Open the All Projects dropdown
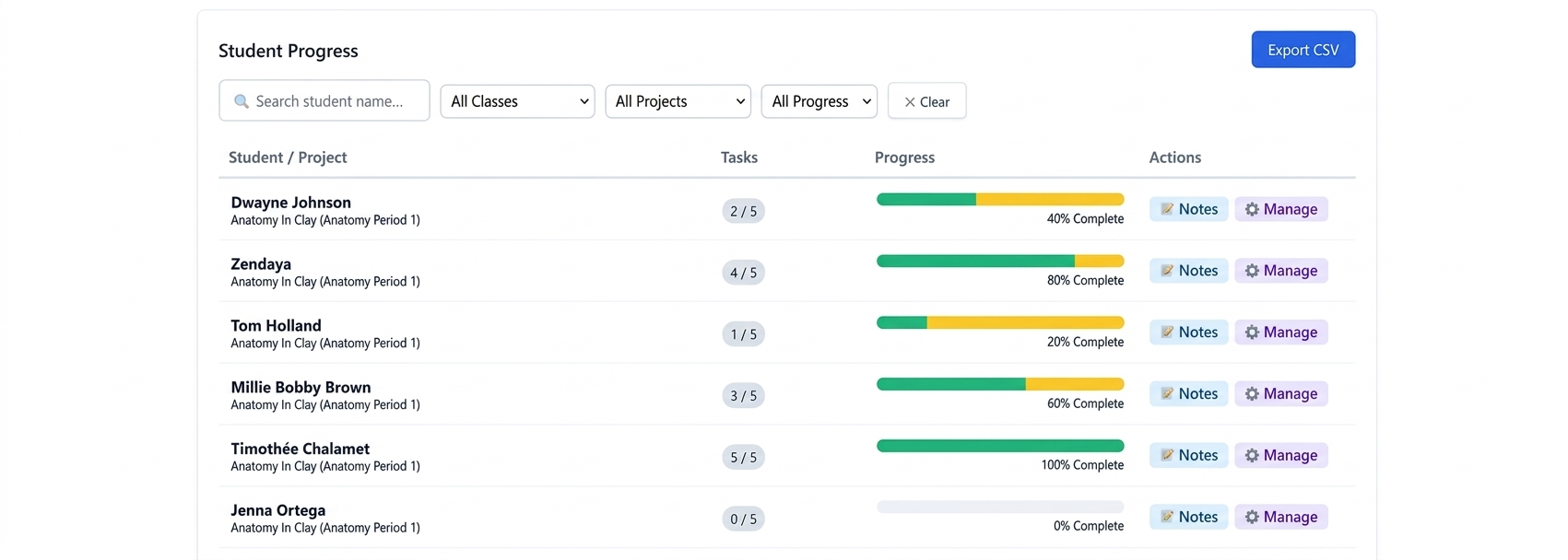Screen dimensions: 1568x560 click(x=678, y=101)
